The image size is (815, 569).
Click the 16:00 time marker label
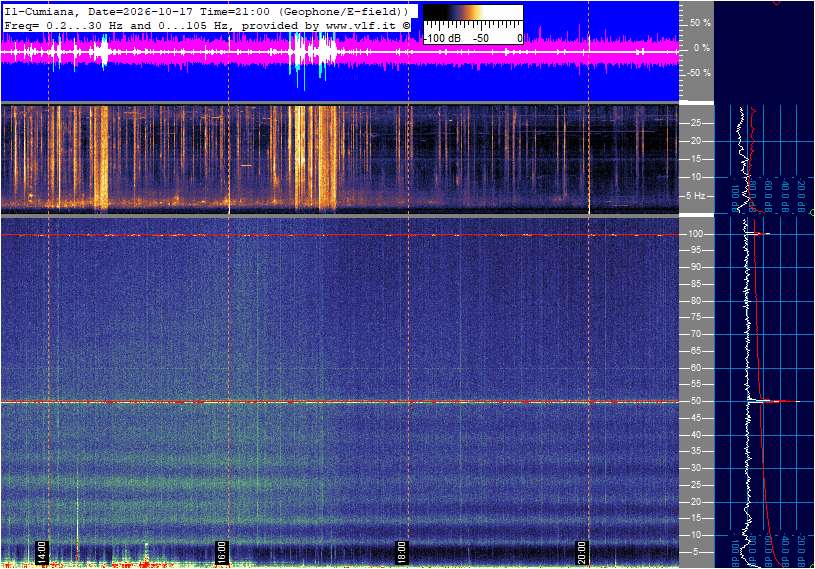pyautogui.click(x=222, y=552)
